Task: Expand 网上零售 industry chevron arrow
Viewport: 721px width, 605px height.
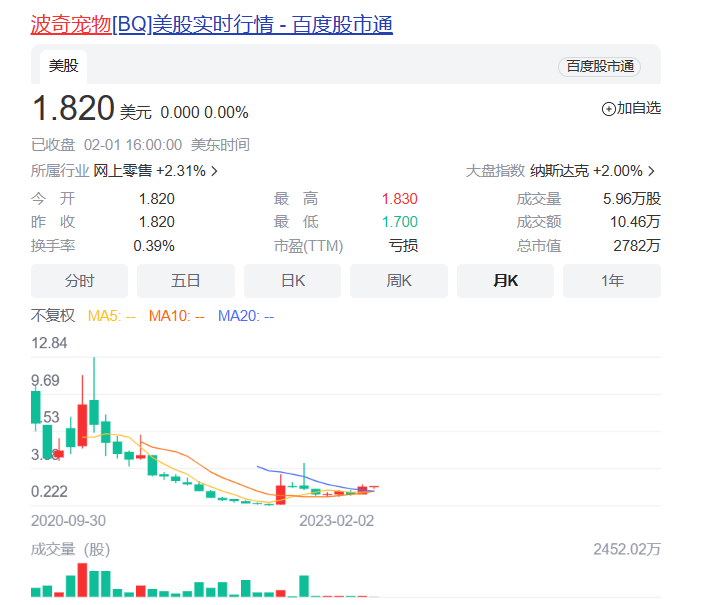Action: click(x=214, y=171)
